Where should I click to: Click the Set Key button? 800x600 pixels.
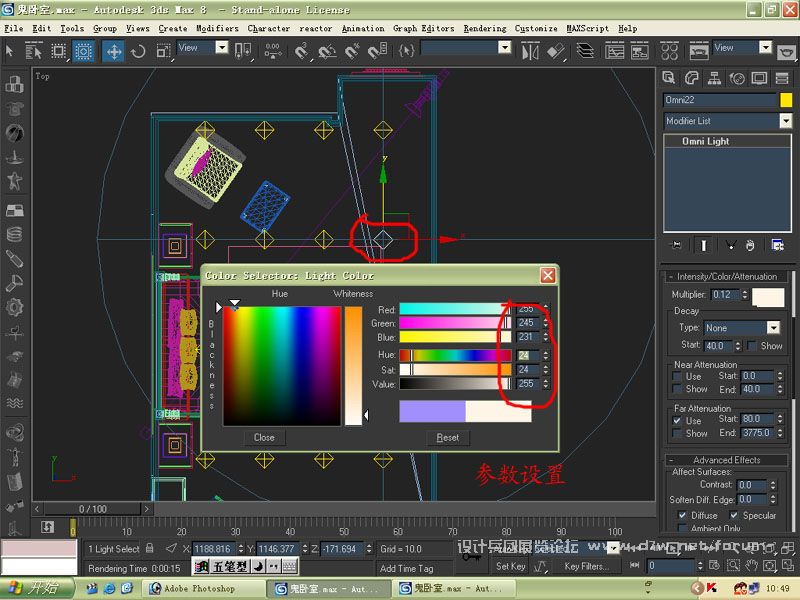click(x=510, y=566)
